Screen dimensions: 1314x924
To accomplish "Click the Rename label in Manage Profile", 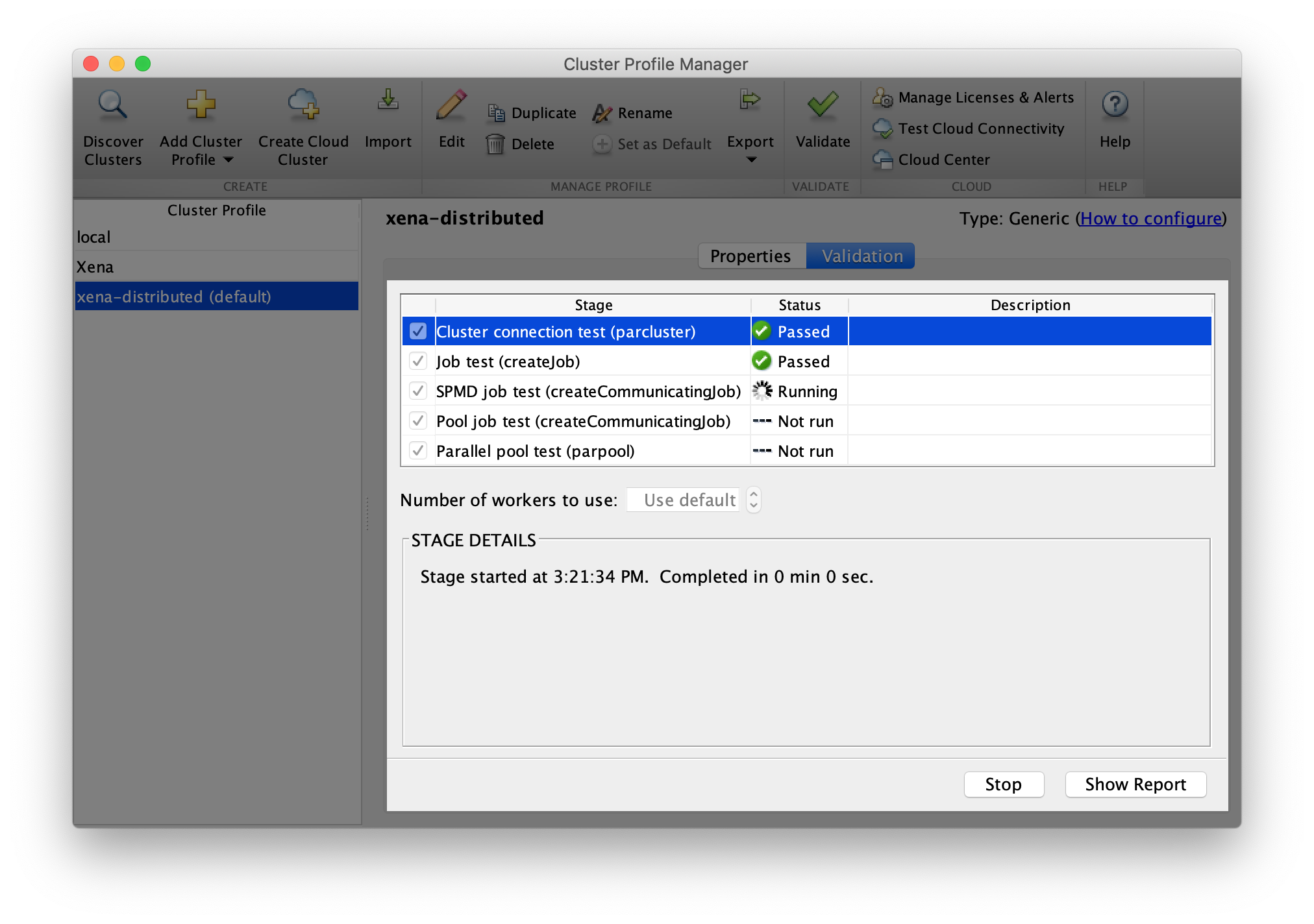I will tap(645, 113).
